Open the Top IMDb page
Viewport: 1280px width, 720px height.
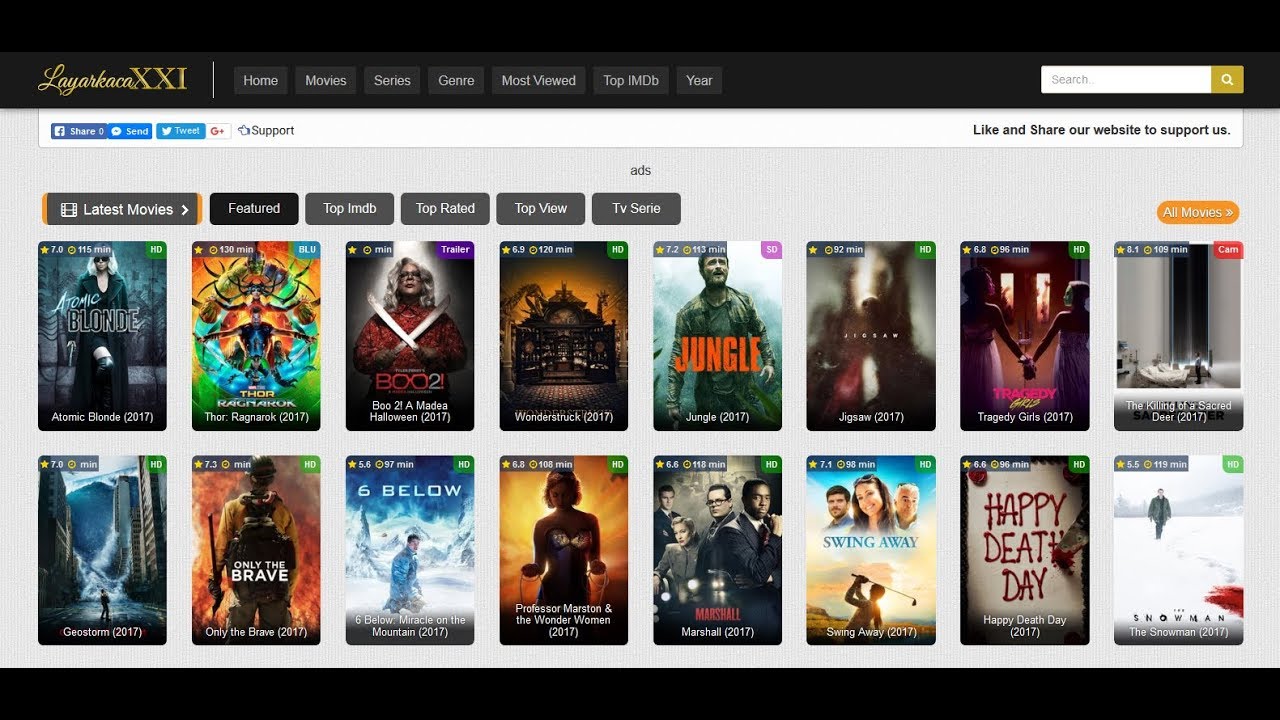pos(631,81)
